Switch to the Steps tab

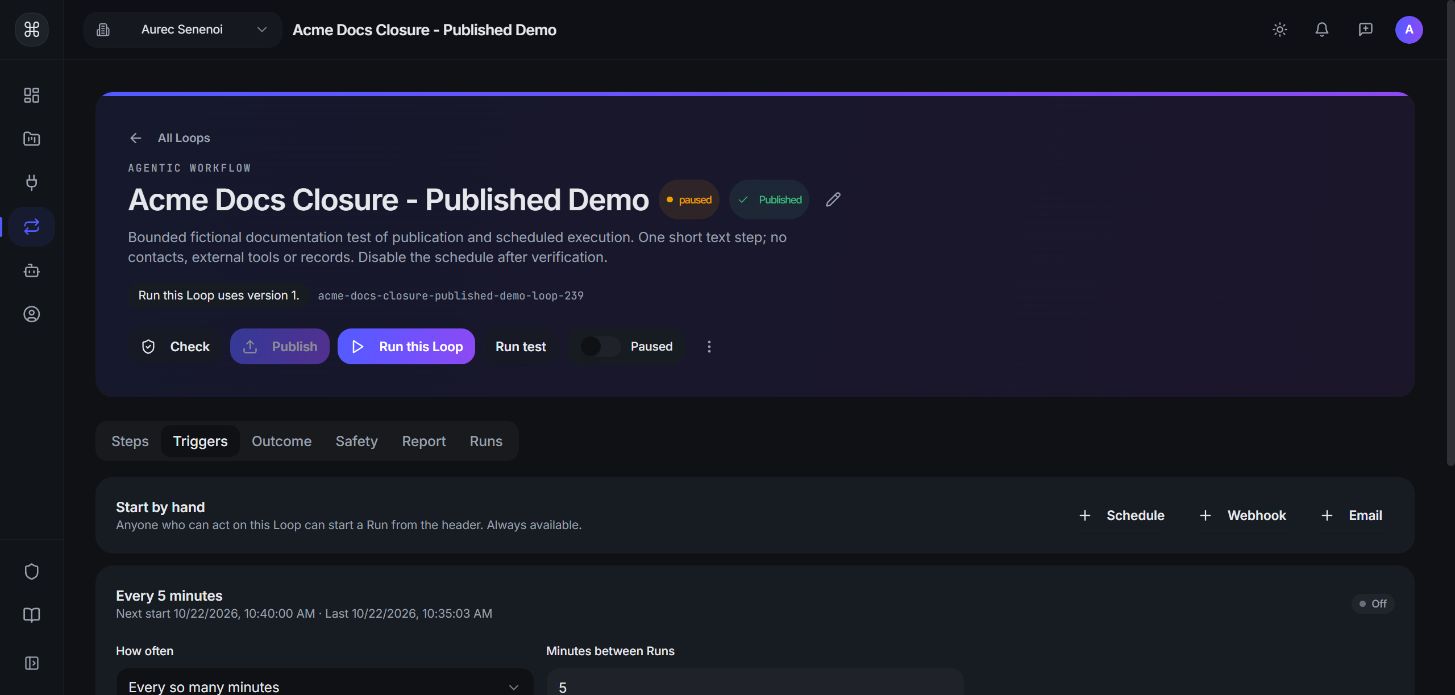tap(130, 441)
